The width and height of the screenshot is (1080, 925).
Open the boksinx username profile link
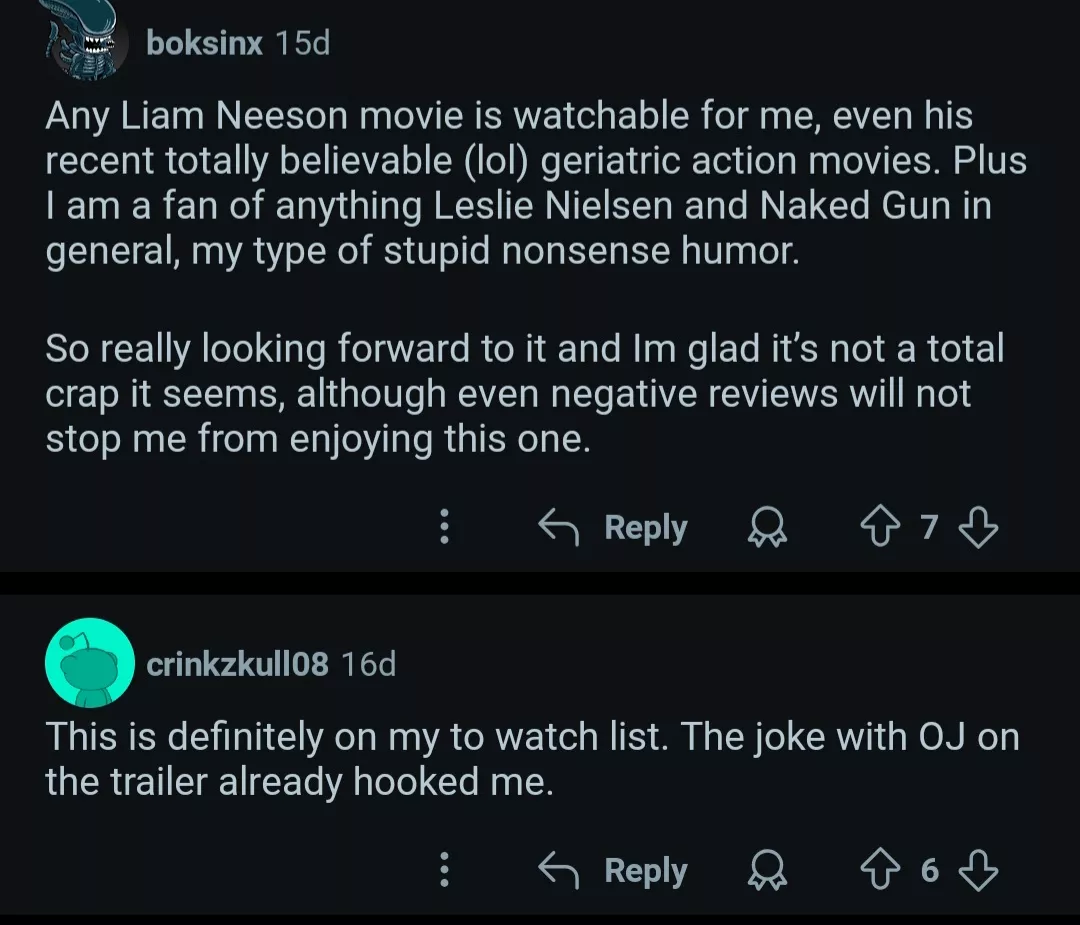tap(204, 44)
